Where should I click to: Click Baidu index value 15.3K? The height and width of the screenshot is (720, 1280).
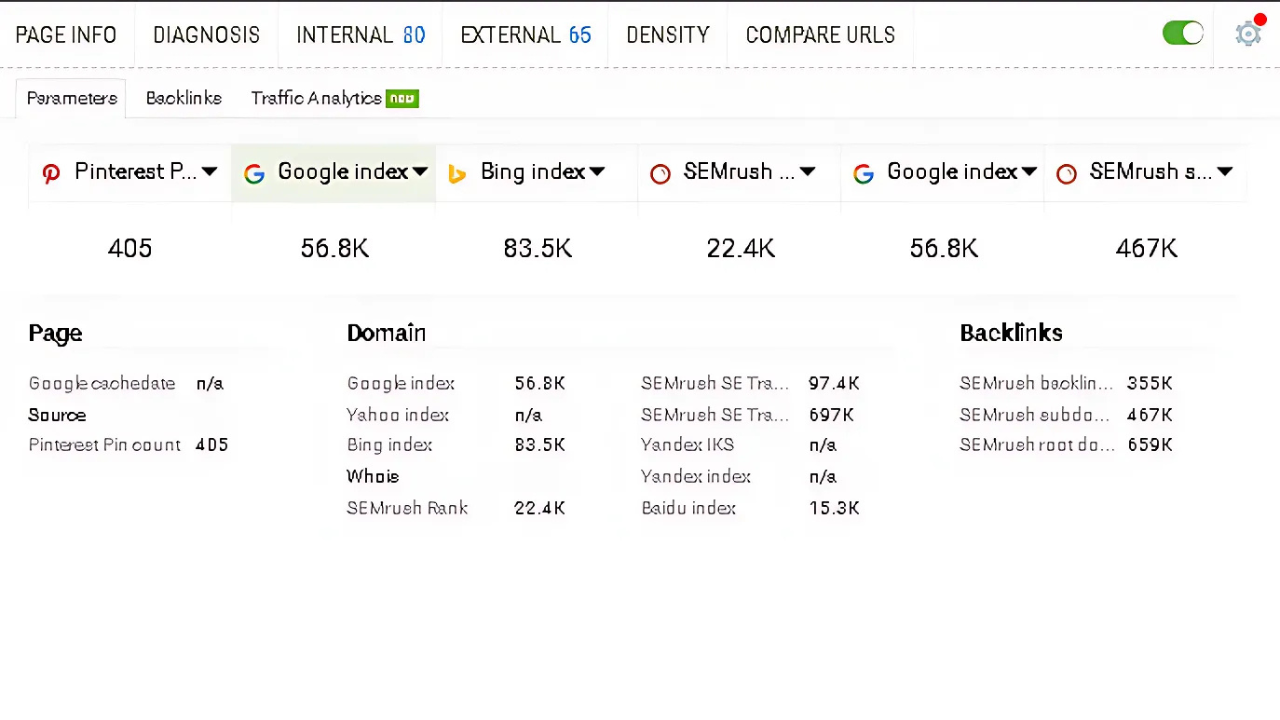(834, 508)
